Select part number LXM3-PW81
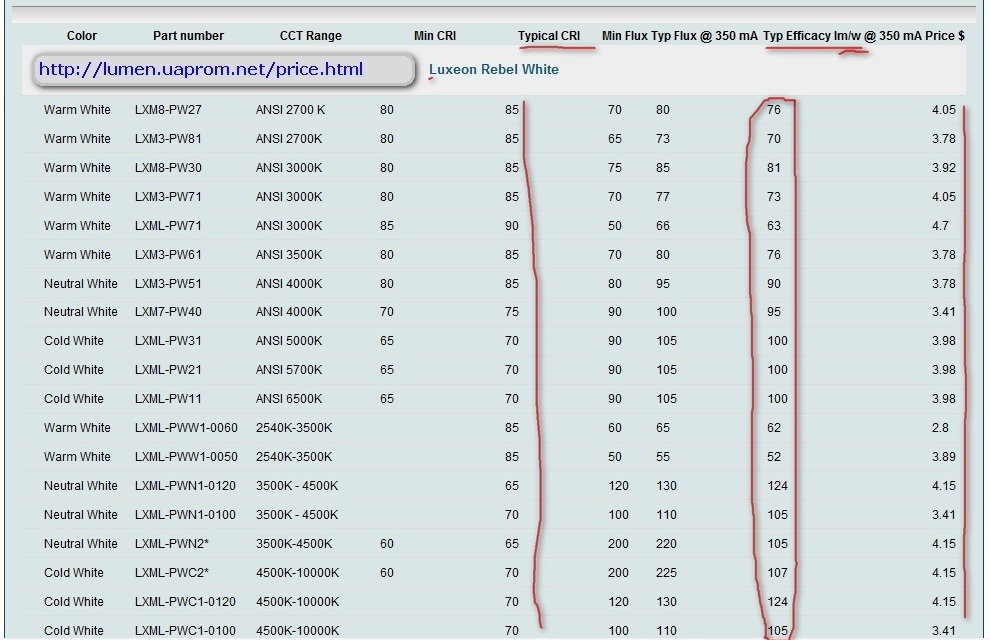This screenshot has width=990, height=640. (168, 139)
